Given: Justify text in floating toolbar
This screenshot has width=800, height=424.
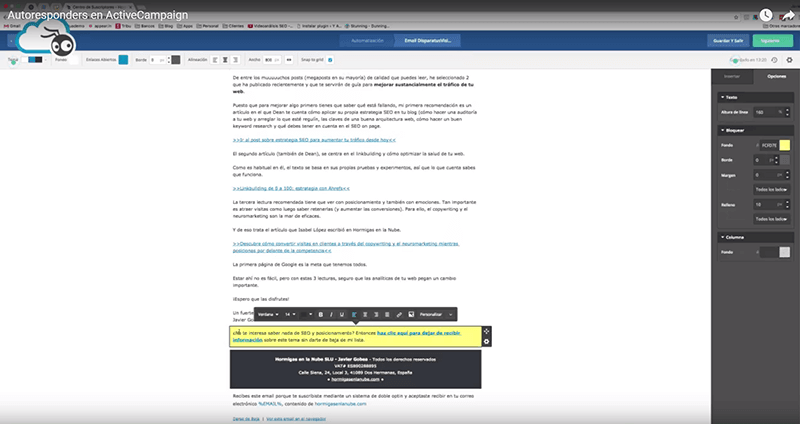Looking at the screenshot, I should pos(387,315).
